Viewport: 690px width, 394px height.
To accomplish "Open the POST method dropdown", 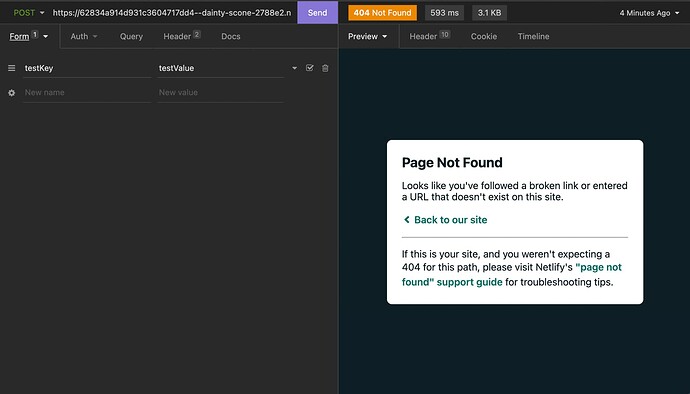I will 29,13.
